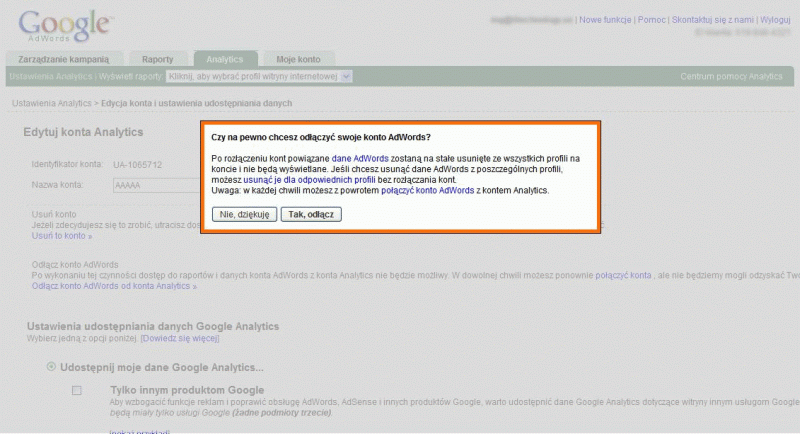Click the Nie, dziękuję button
The height and width of the screenshot is (434, 800).
click(244, 214)
